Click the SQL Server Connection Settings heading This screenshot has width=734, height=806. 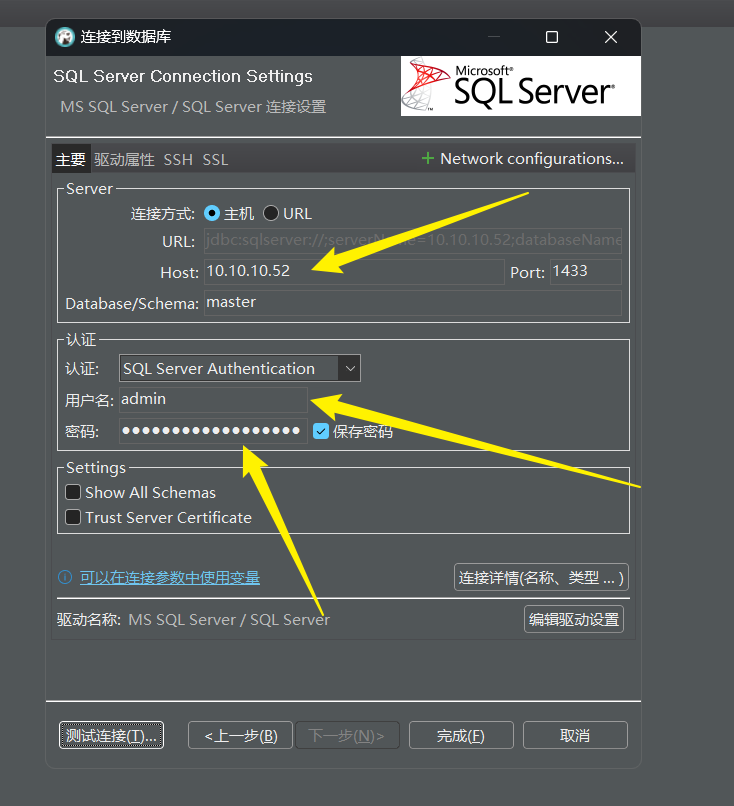(183, 76)
